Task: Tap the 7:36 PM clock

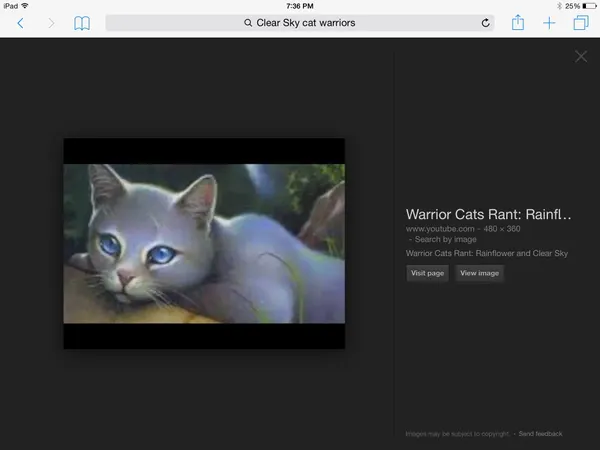Action: point(300,6)
